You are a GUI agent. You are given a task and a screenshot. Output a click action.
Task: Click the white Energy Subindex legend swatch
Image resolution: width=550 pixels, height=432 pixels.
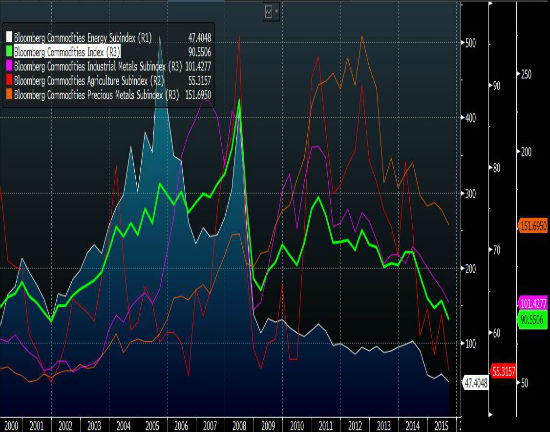click(x=9, y=38)
